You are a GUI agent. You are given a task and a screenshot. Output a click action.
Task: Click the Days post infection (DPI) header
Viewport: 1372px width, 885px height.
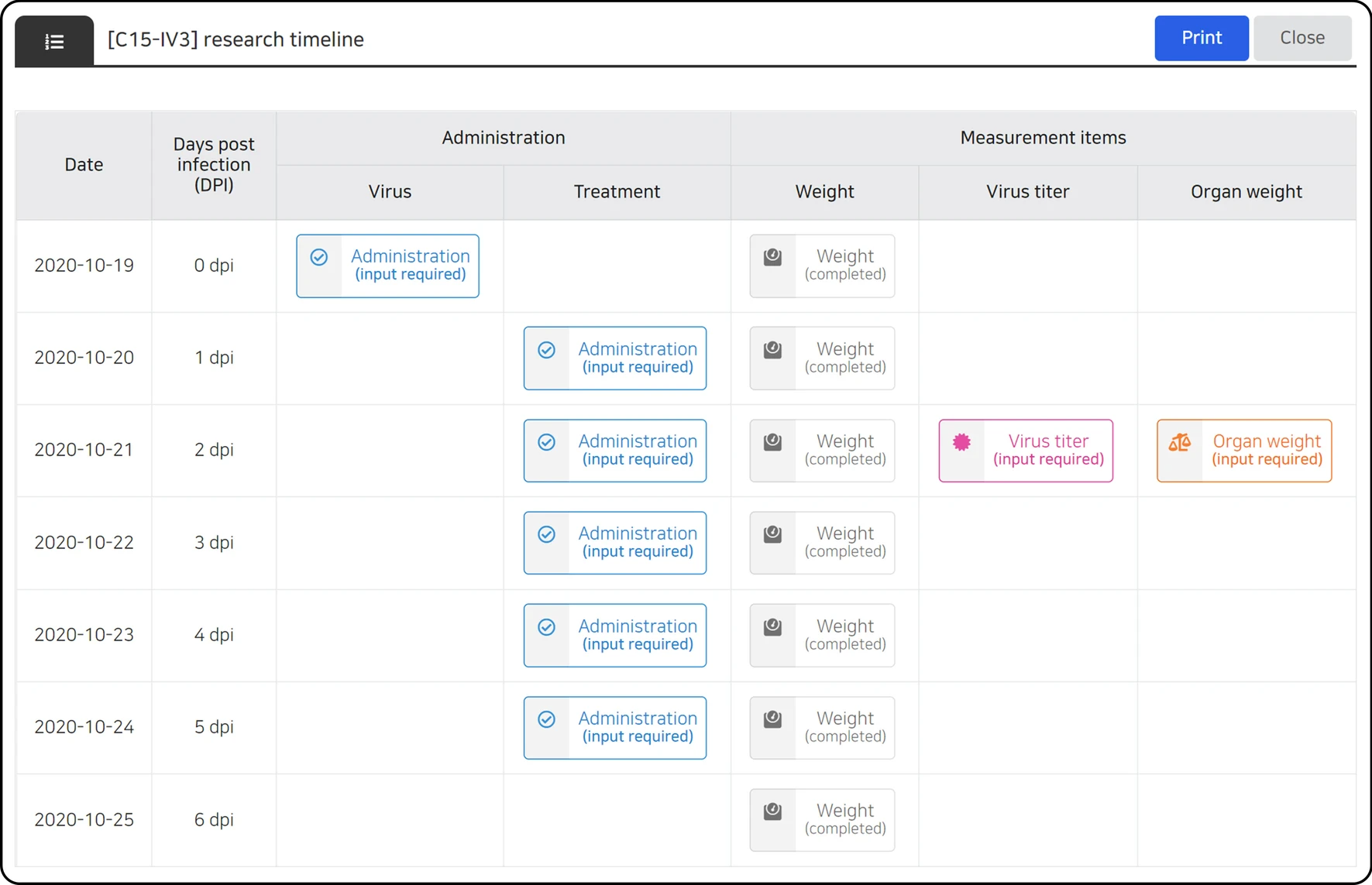(214, 165)
